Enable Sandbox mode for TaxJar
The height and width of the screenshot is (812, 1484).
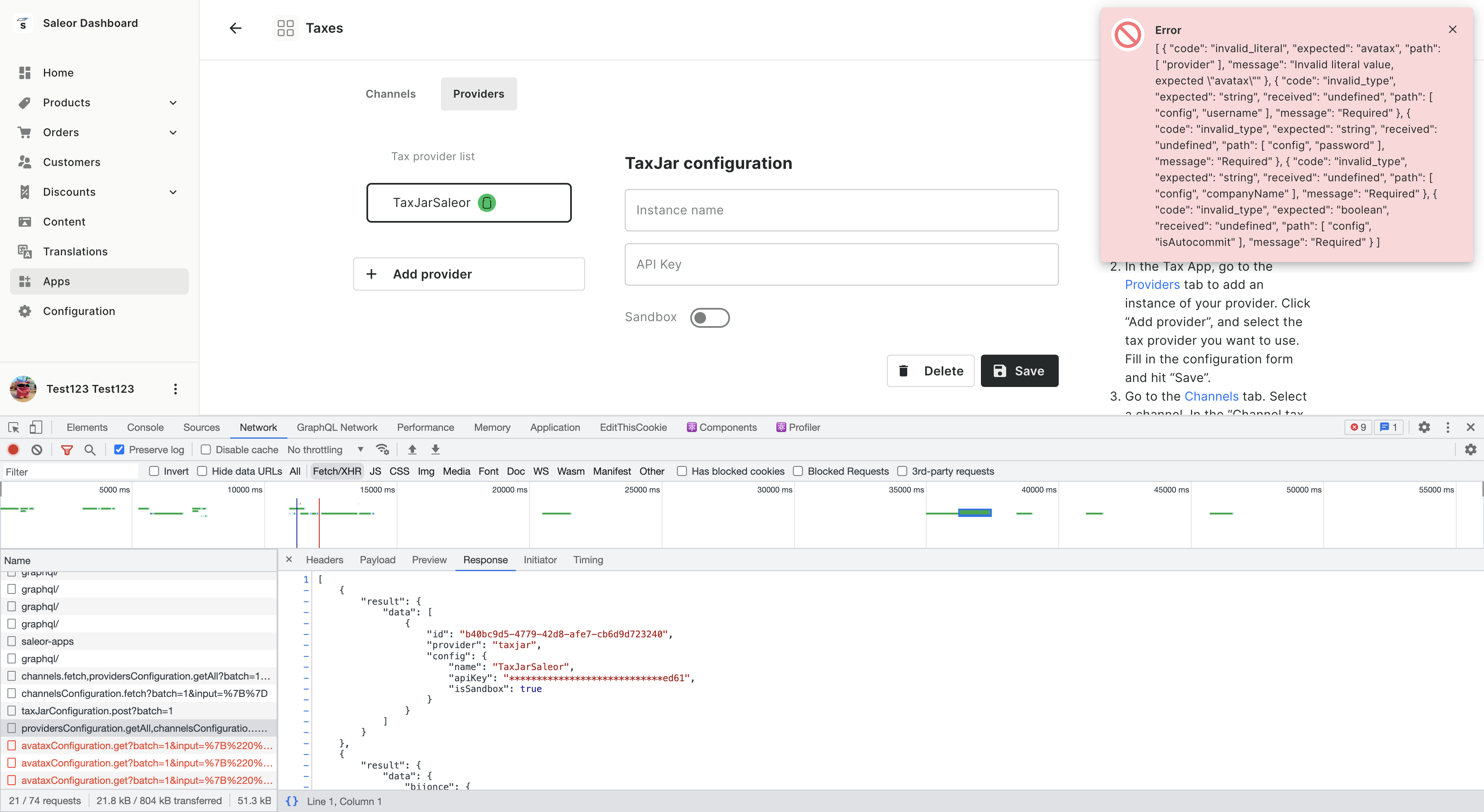710,317
